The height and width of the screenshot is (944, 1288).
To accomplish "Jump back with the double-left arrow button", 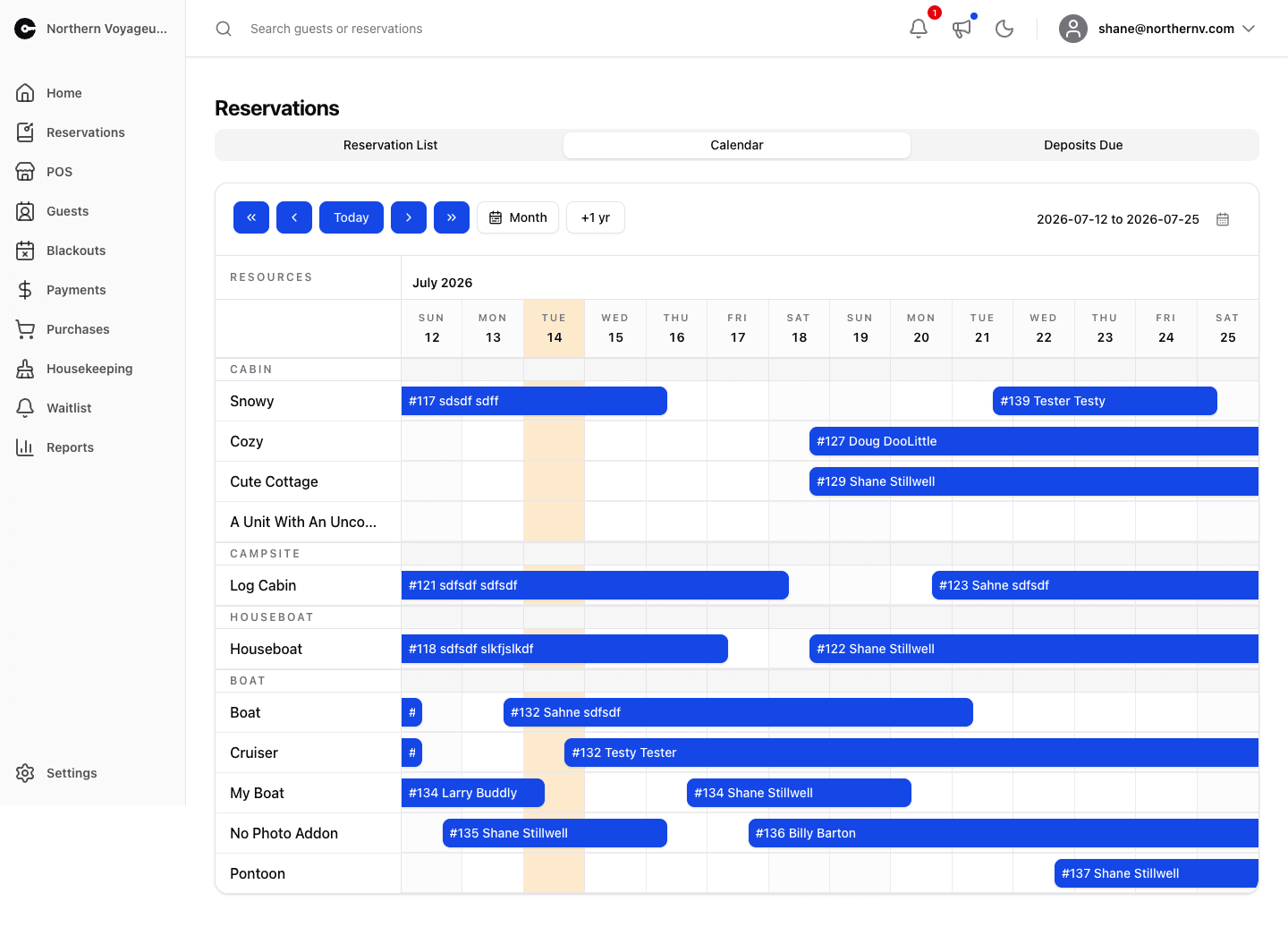I will 251,217.
